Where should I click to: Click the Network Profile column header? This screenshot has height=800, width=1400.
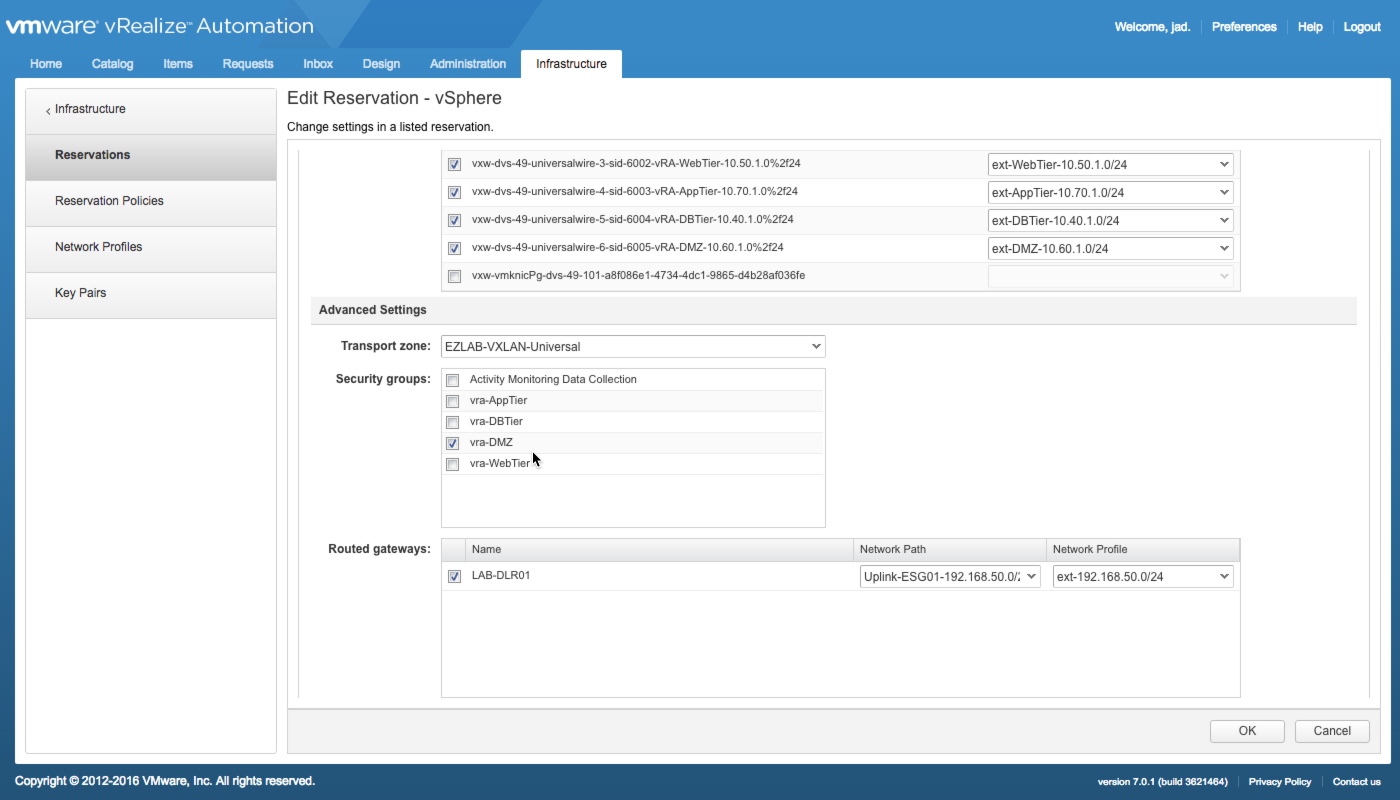(1143, 550)
